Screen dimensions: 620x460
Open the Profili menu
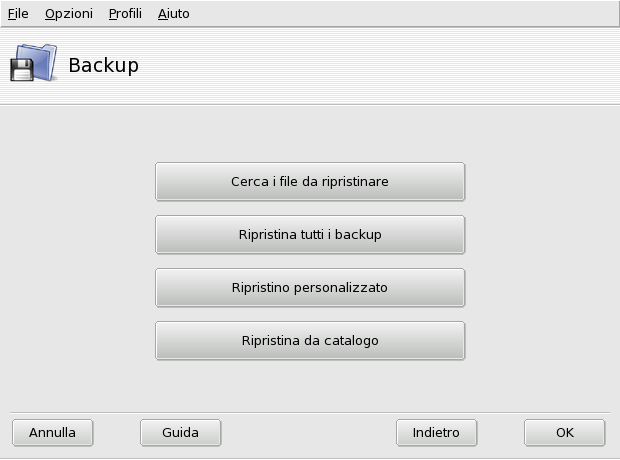click(125, 14)
